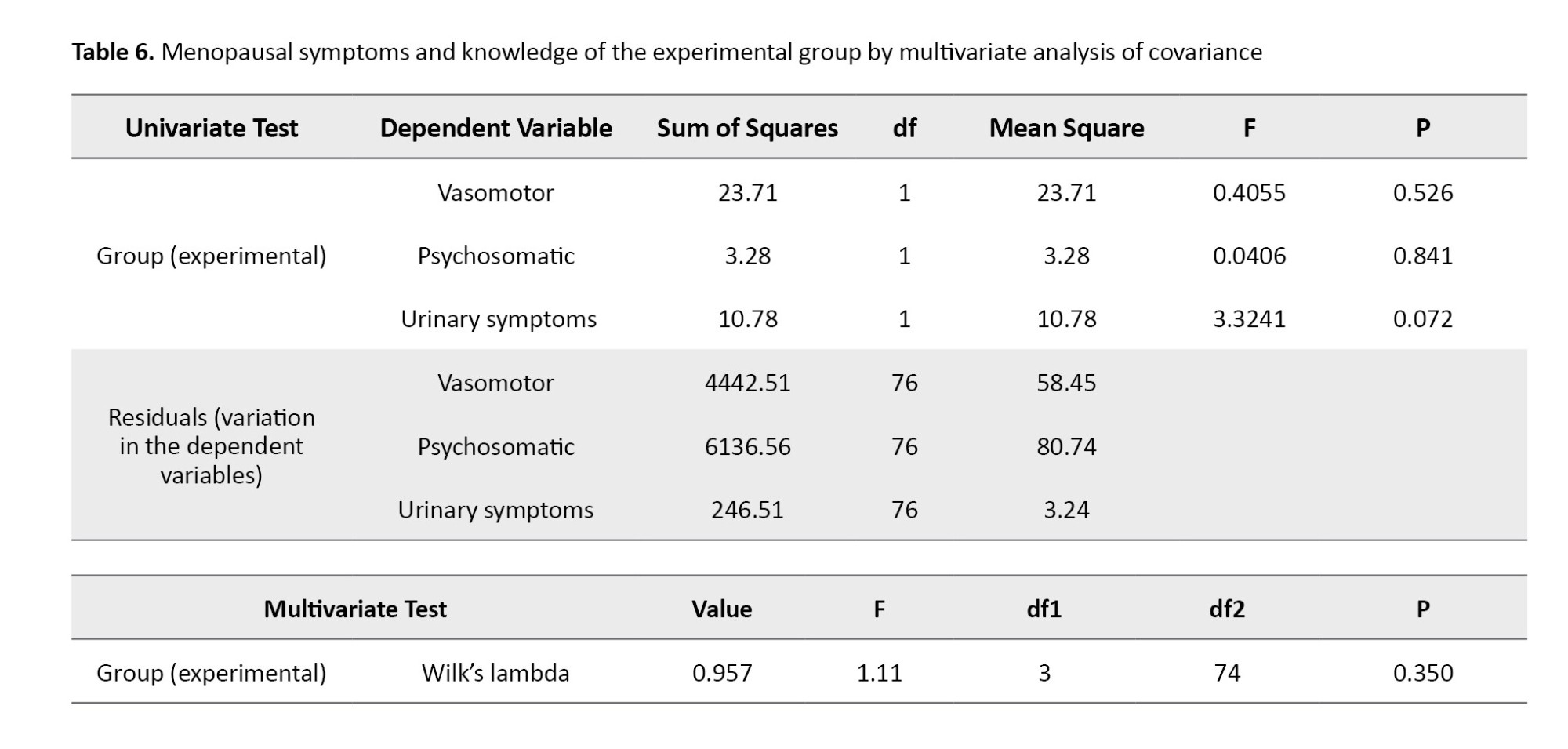Select the Univariate Test column header
The width and height of the screenshot is (1568, 749).
212,128
